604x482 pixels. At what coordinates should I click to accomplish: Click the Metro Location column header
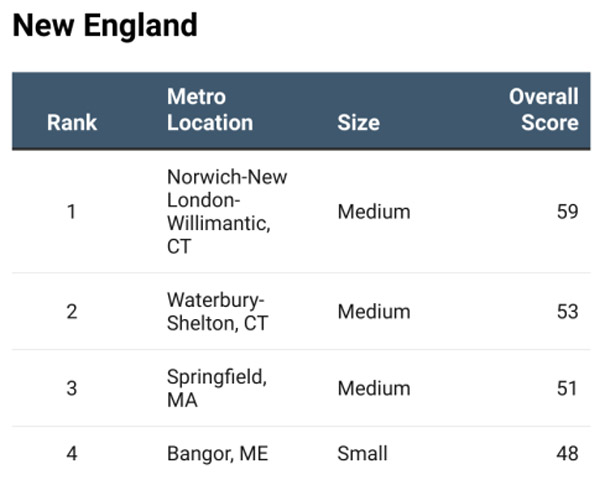(x=210, y=110)
